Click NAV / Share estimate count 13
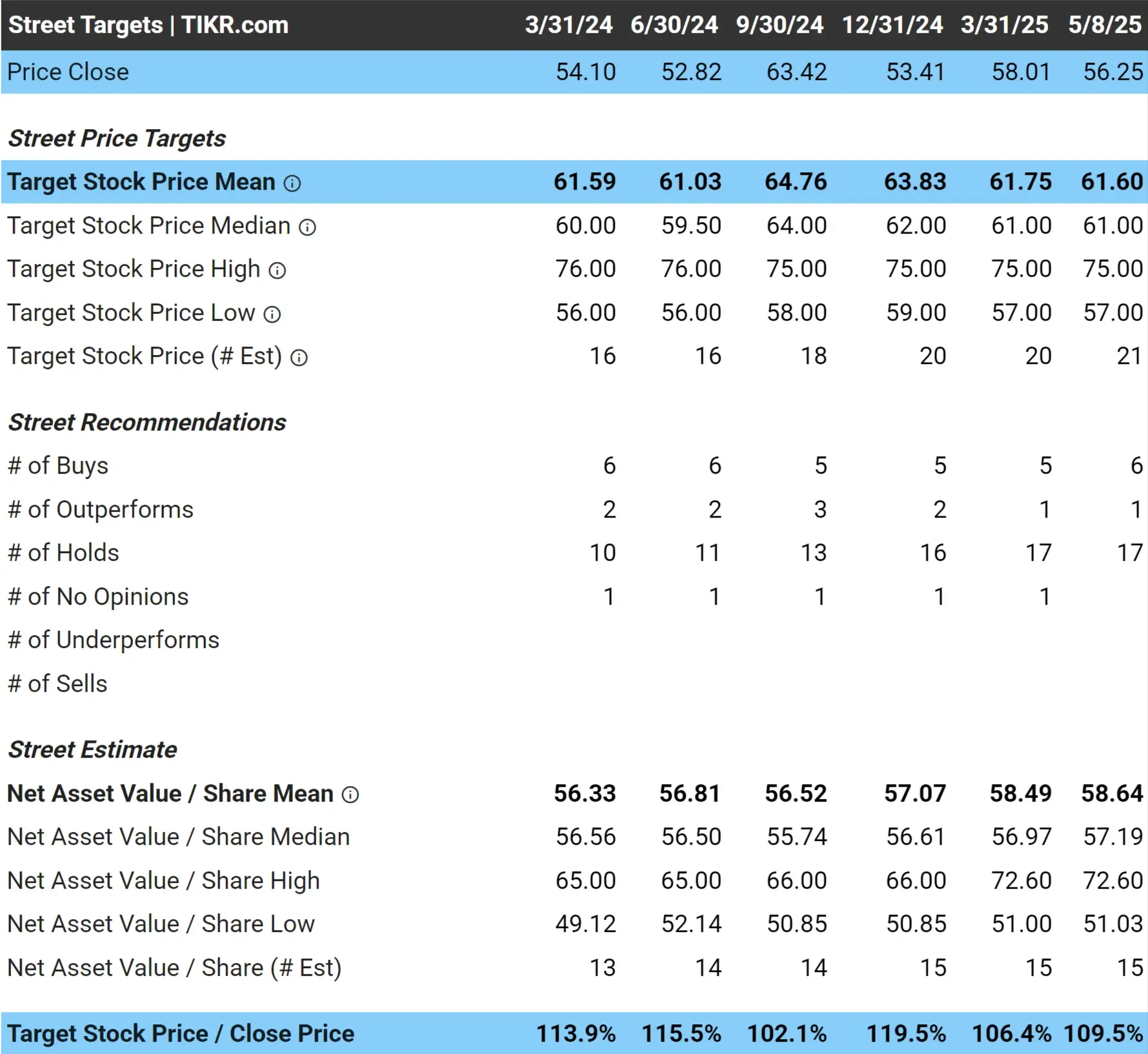The image size is (1148, 1054). click(603, 968)
